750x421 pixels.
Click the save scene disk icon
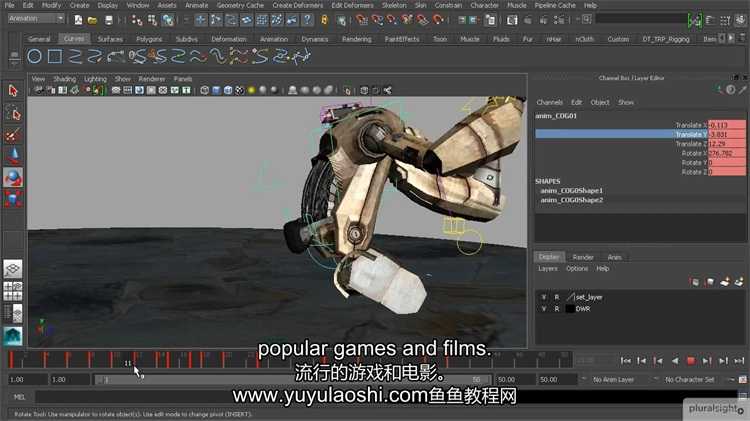coord(109,20)
